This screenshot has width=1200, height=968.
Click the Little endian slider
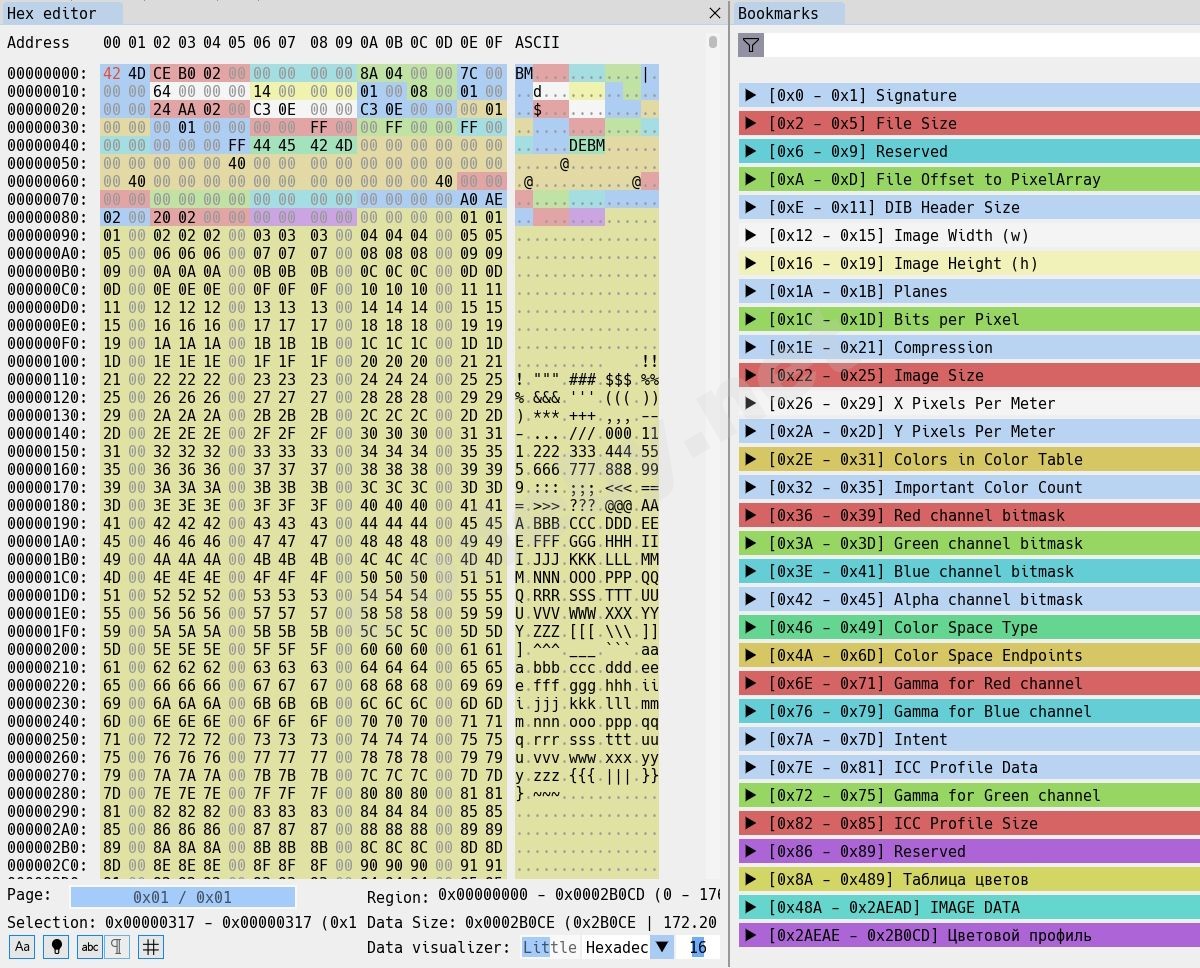click(x=550, y=947)
